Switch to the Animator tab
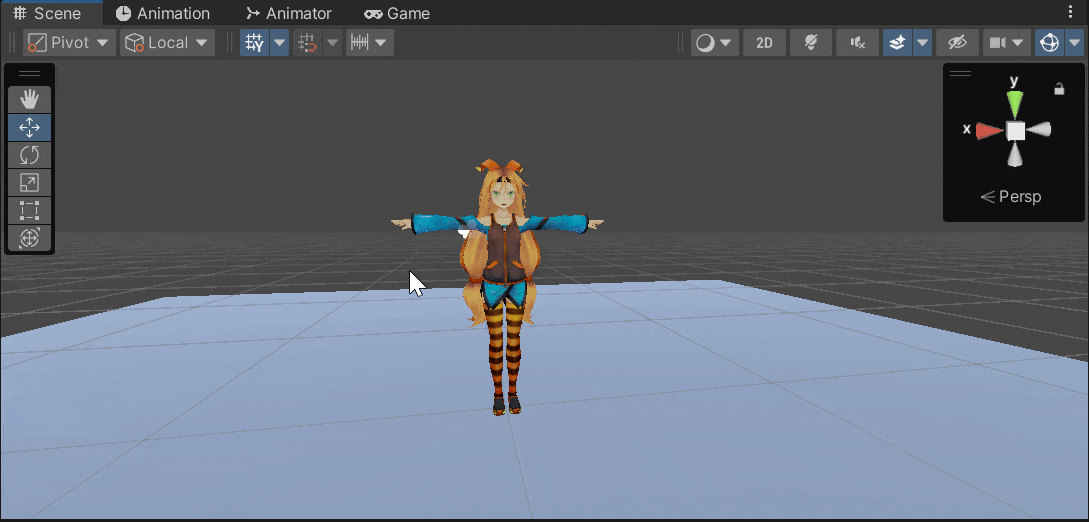The height and width of the screenshot is (522, 1089). tap(289, 13)
